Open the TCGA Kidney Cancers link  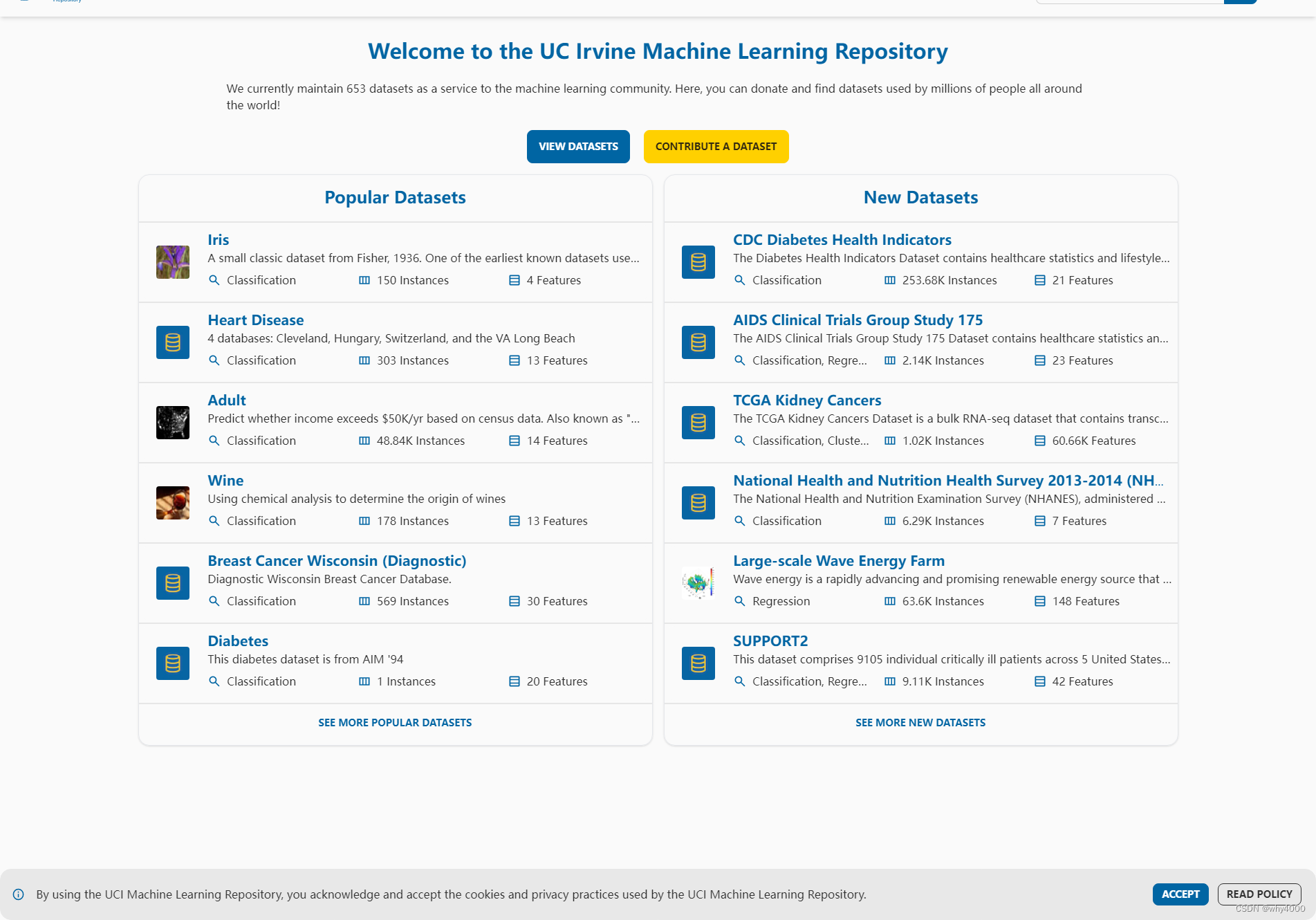tap(807, 401)
